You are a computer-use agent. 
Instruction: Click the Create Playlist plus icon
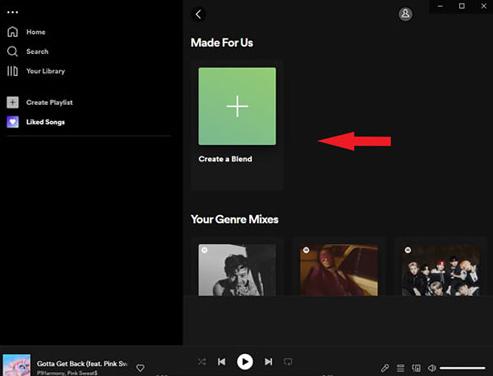pyautogui.click(x=13, y=102)
